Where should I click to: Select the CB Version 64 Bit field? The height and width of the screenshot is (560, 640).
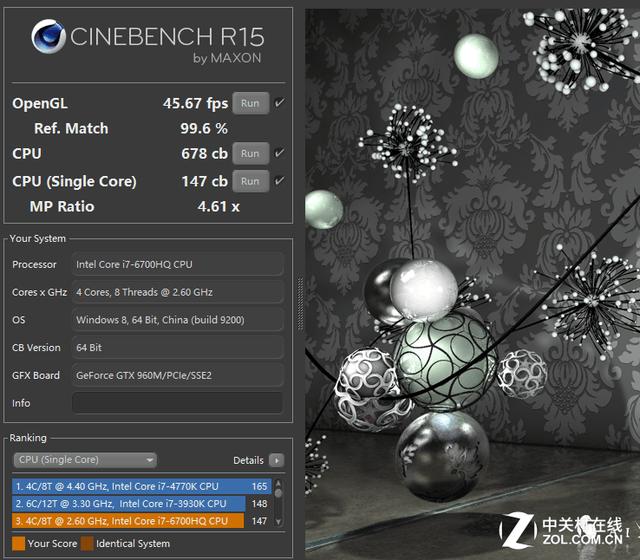[178, 348]
